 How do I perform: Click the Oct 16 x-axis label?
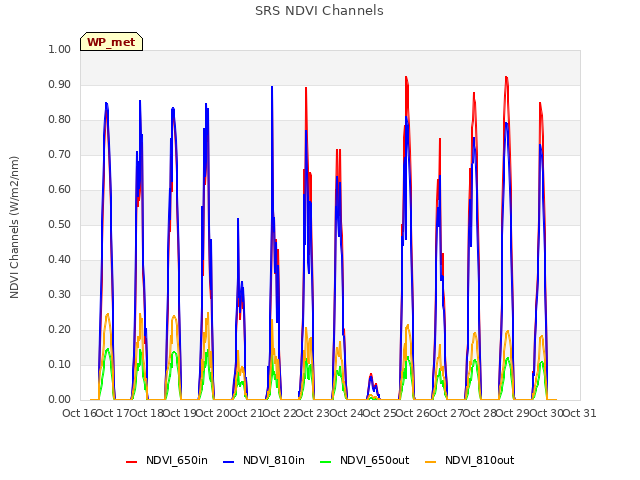pyautogui.click(x=79, y=413)
